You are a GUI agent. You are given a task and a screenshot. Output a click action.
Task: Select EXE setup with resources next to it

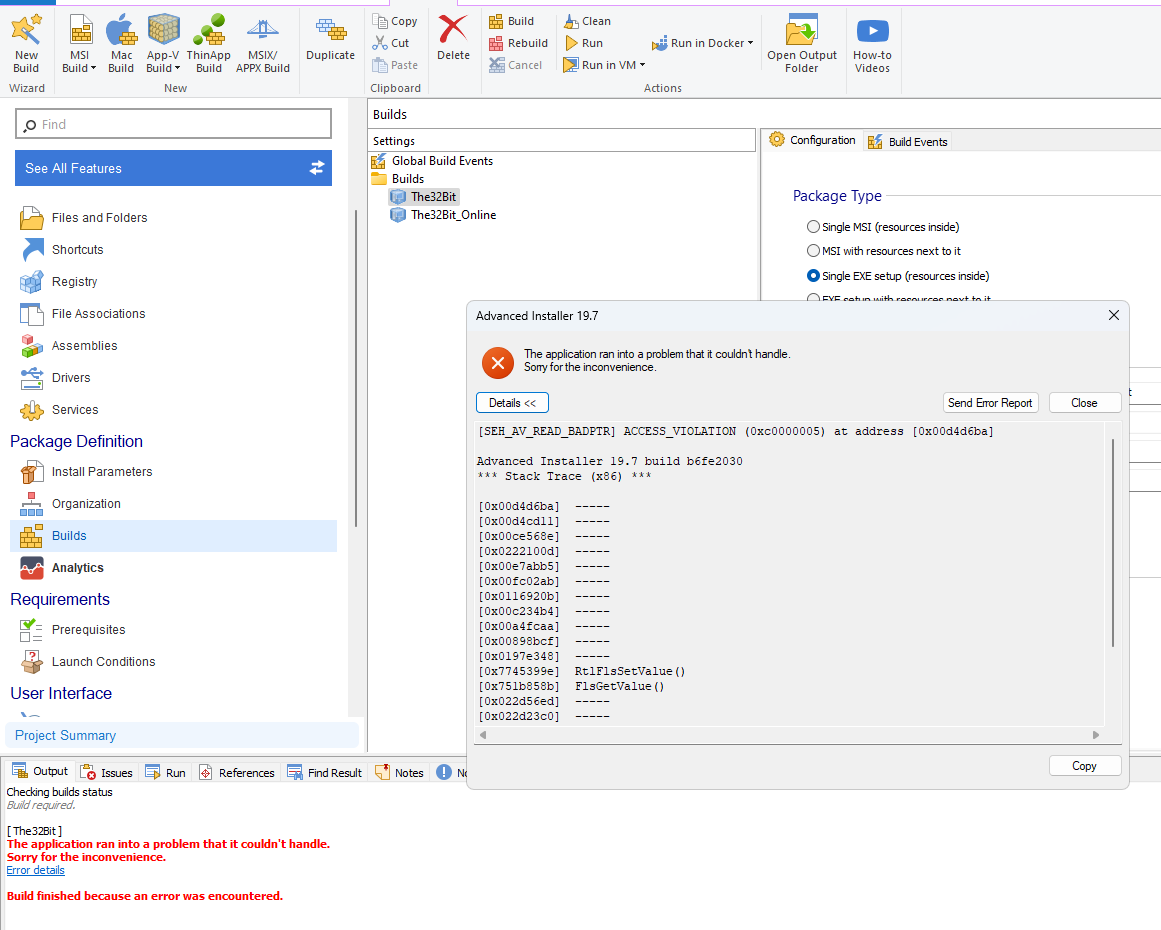pos(814,299)
